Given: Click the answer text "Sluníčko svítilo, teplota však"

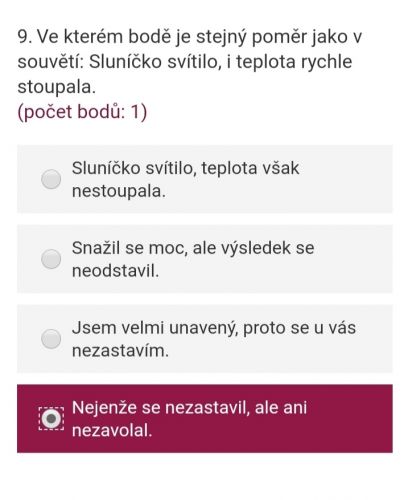Looking at the screenshot, I should click(x=185, y=168).
